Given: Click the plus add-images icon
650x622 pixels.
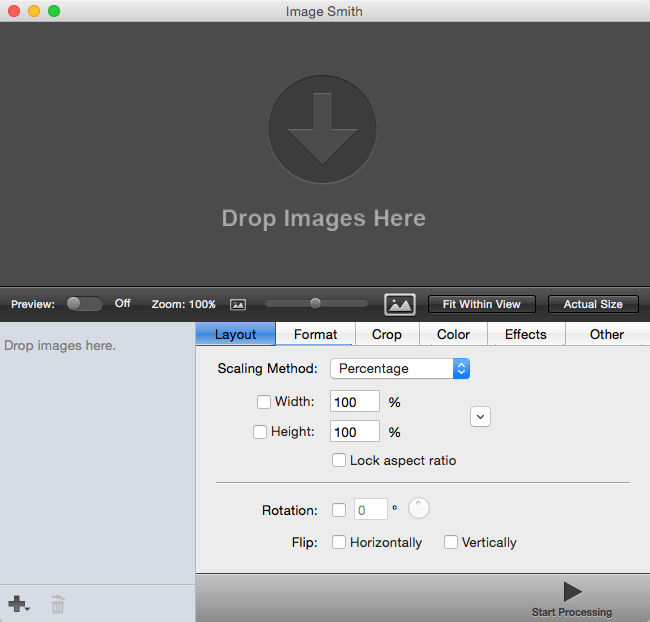Looking at the screenshot, I should coord(18,604).
